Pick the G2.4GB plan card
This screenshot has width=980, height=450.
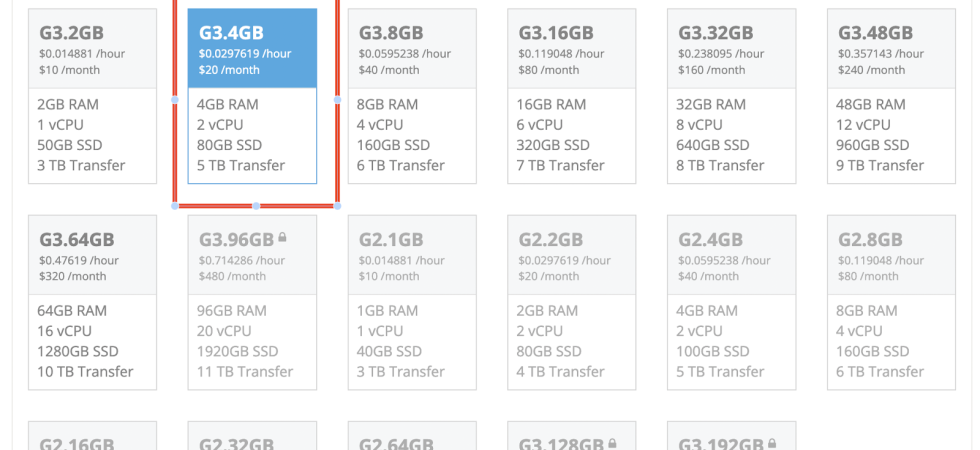tap(732, 302)
